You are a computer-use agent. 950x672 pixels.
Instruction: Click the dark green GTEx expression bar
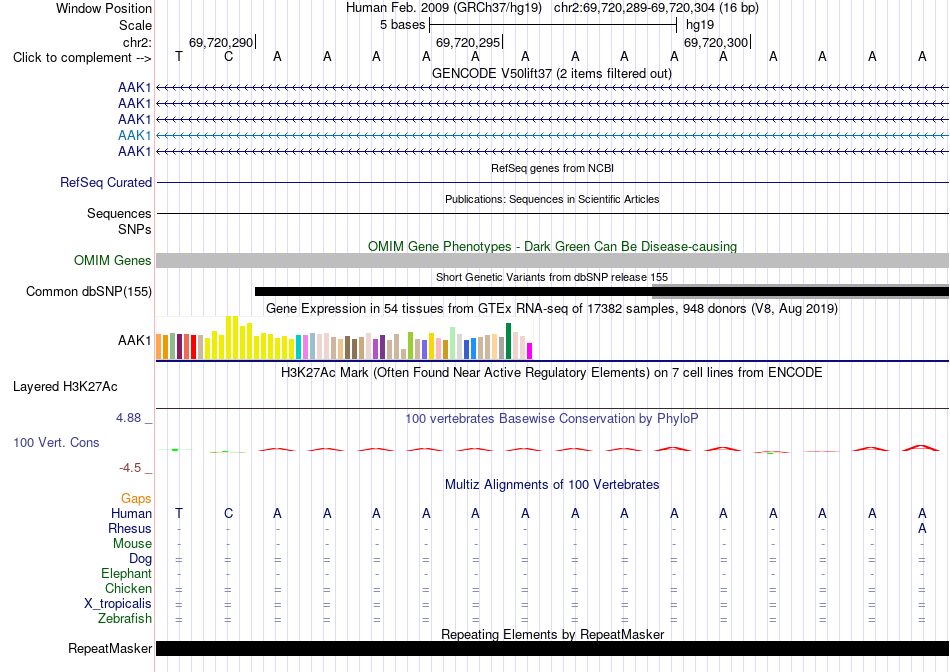coord(508,341)
